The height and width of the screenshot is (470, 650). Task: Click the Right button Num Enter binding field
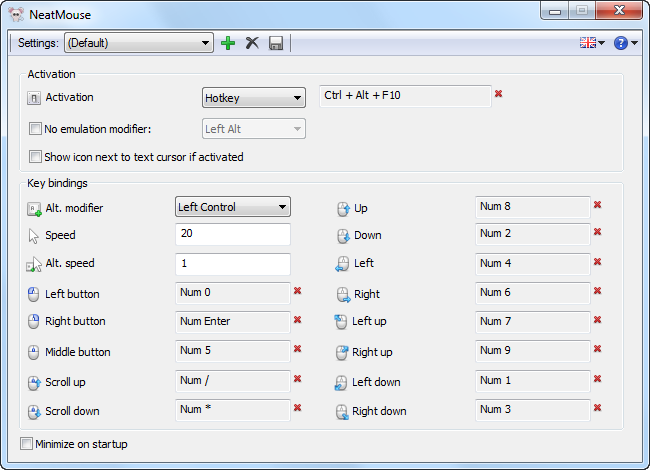tap(233, 322)
